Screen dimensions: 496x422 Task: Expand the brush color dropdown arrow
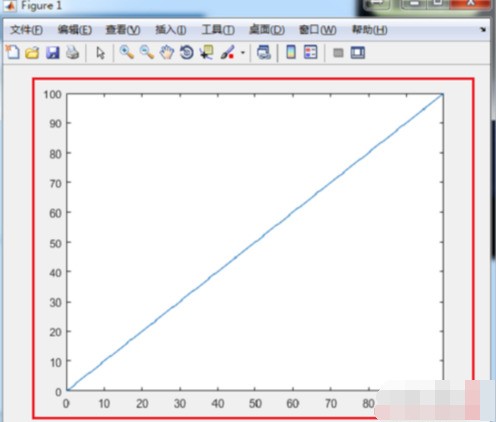(243, 53)
